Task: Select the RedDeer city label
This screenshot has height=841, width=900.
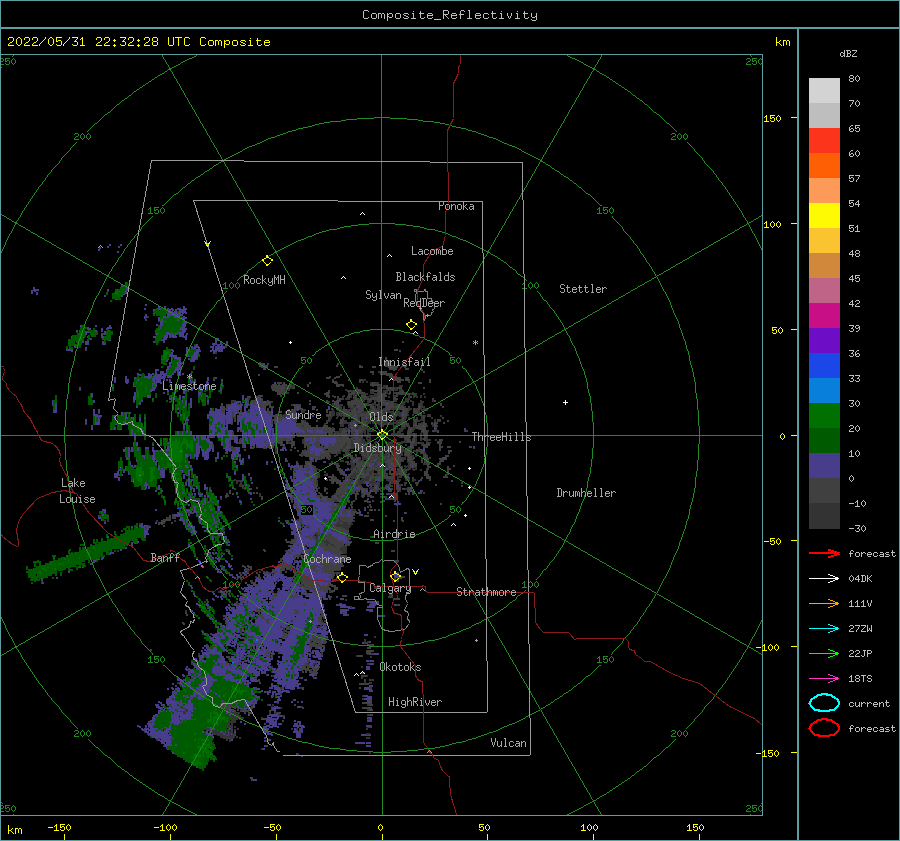Action: tap(424, 303)
